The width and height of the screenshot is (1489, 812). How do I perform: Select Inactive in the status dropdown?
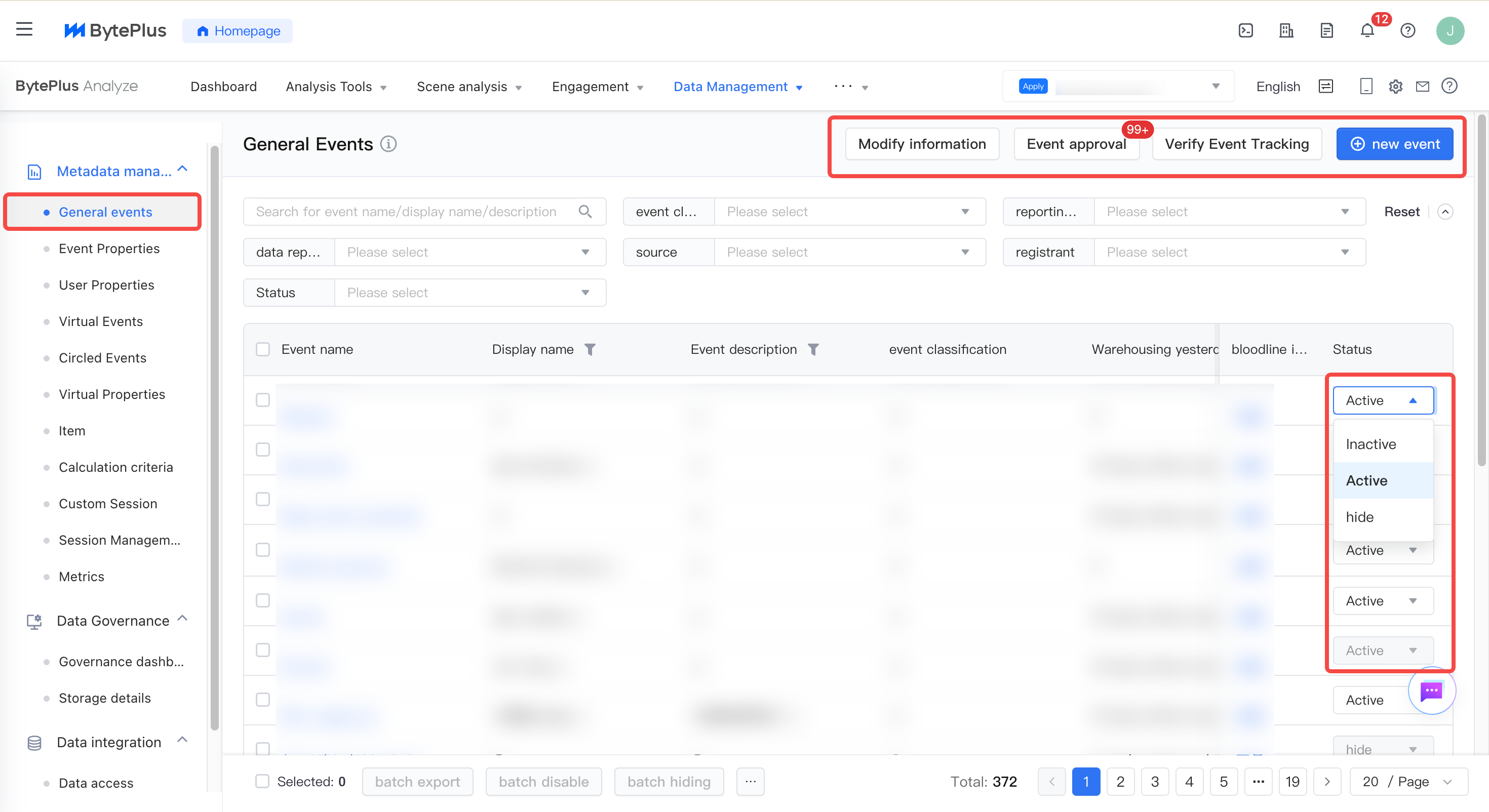click(1383, 444)
